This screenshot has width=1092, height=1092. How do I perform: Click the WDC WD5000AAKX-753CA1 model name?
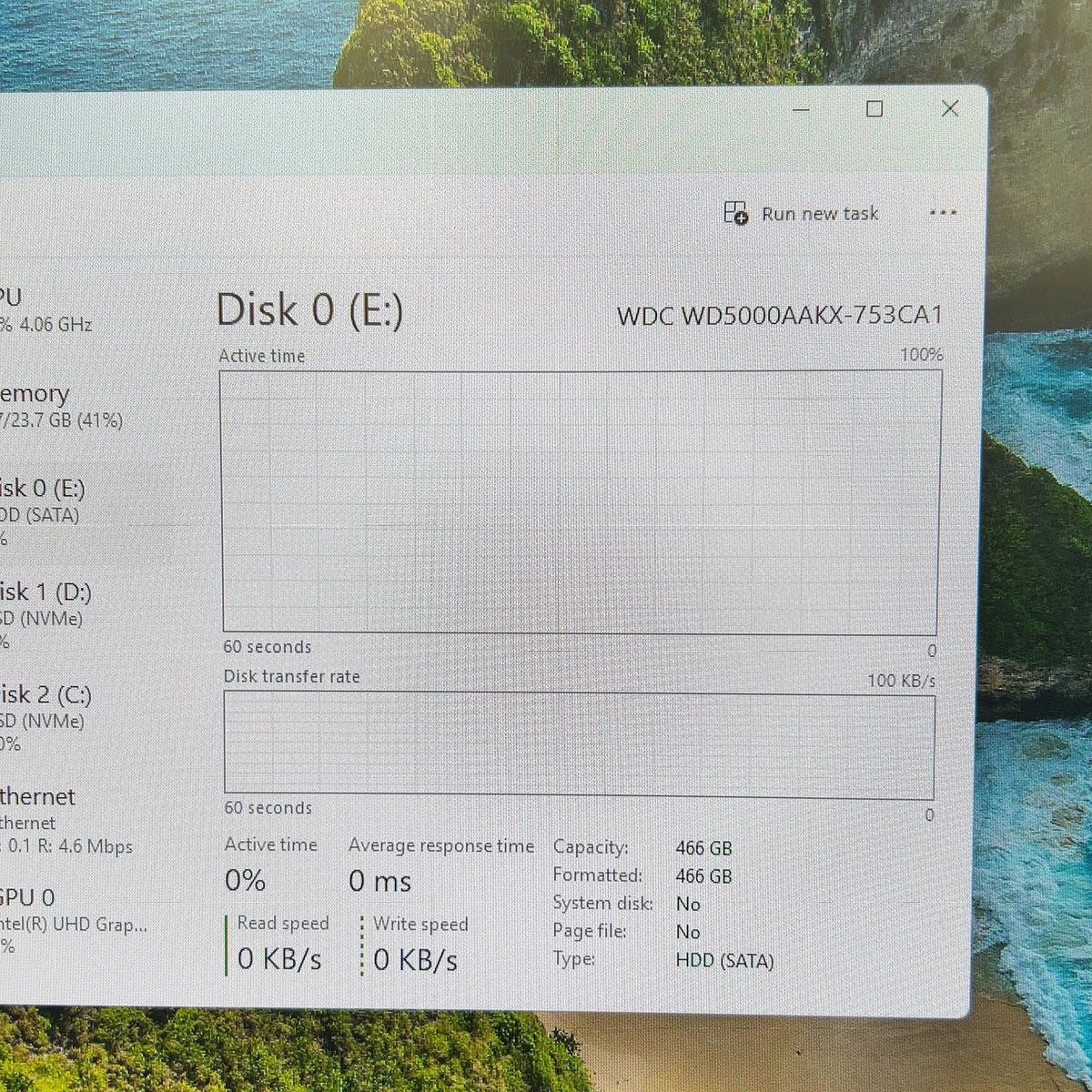780,316
